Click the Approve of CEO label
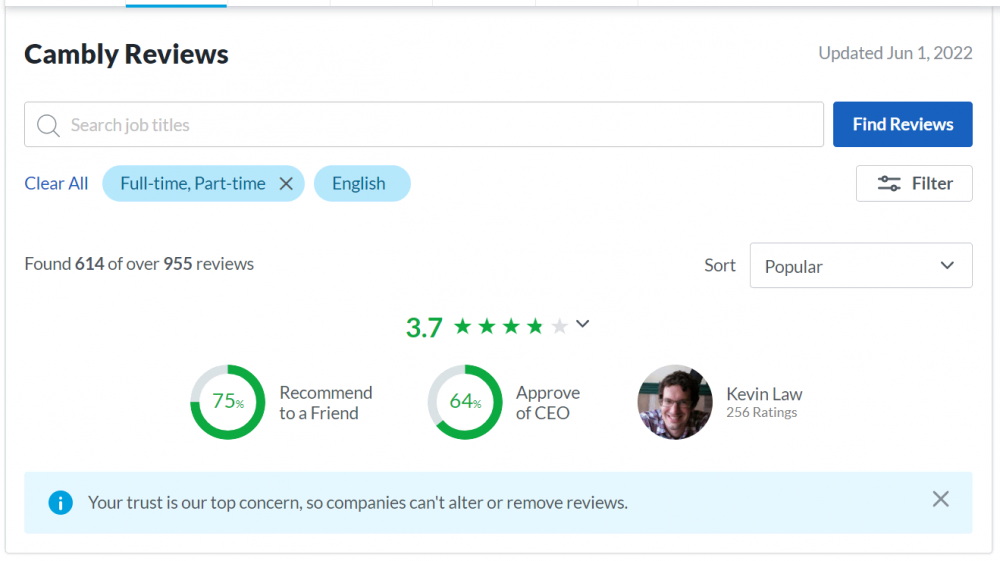The image size is (1000, 561). pyautogui.click(x=548, y=403)
